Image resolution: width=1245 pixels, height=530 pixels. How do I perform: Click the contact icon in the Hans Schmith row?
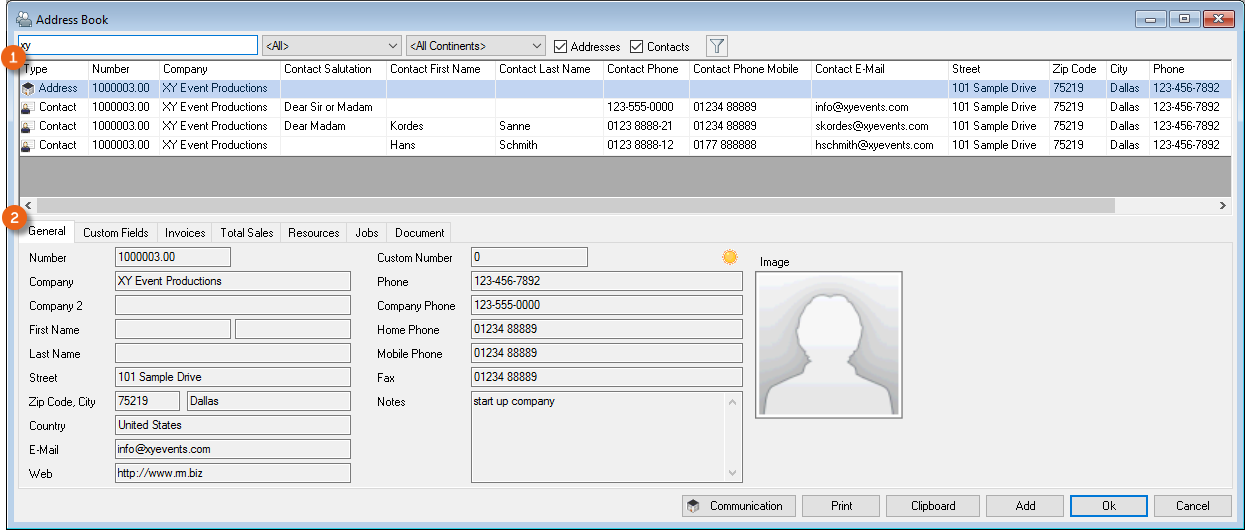pyautogui.click(x=28, y=145)
